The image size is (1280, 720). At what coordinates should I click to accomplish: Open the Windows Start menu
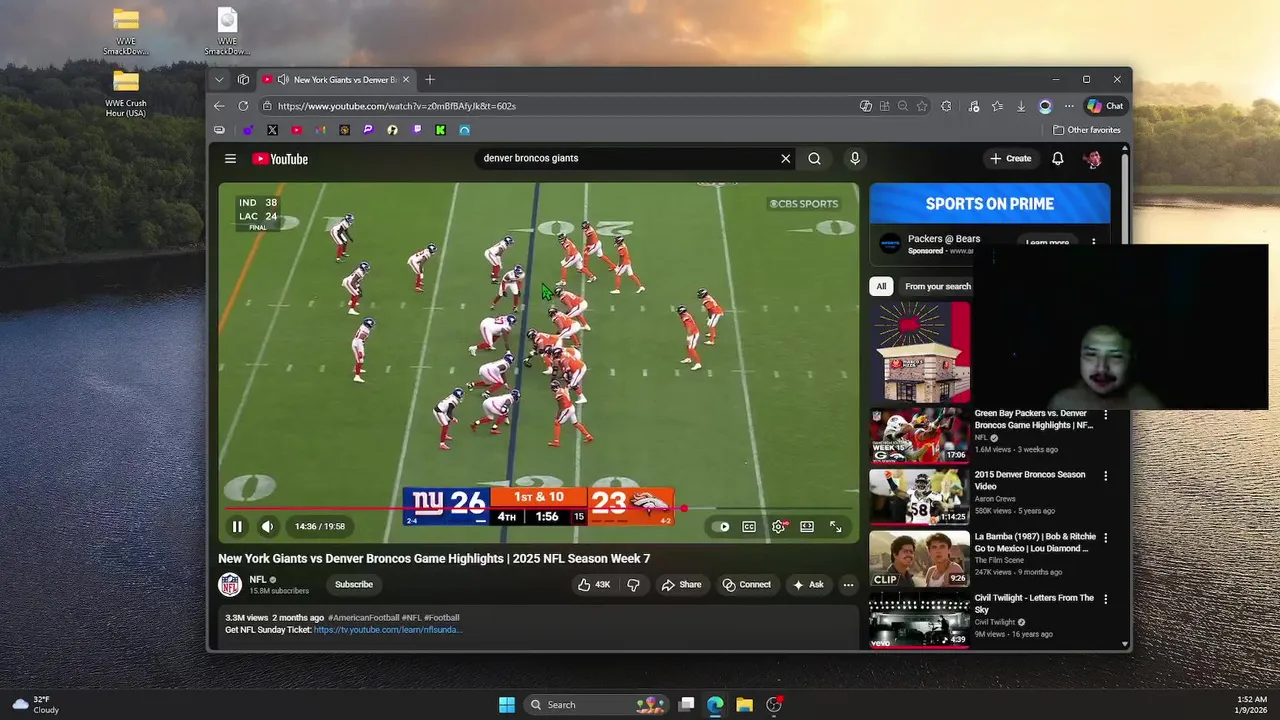[507, 704]
